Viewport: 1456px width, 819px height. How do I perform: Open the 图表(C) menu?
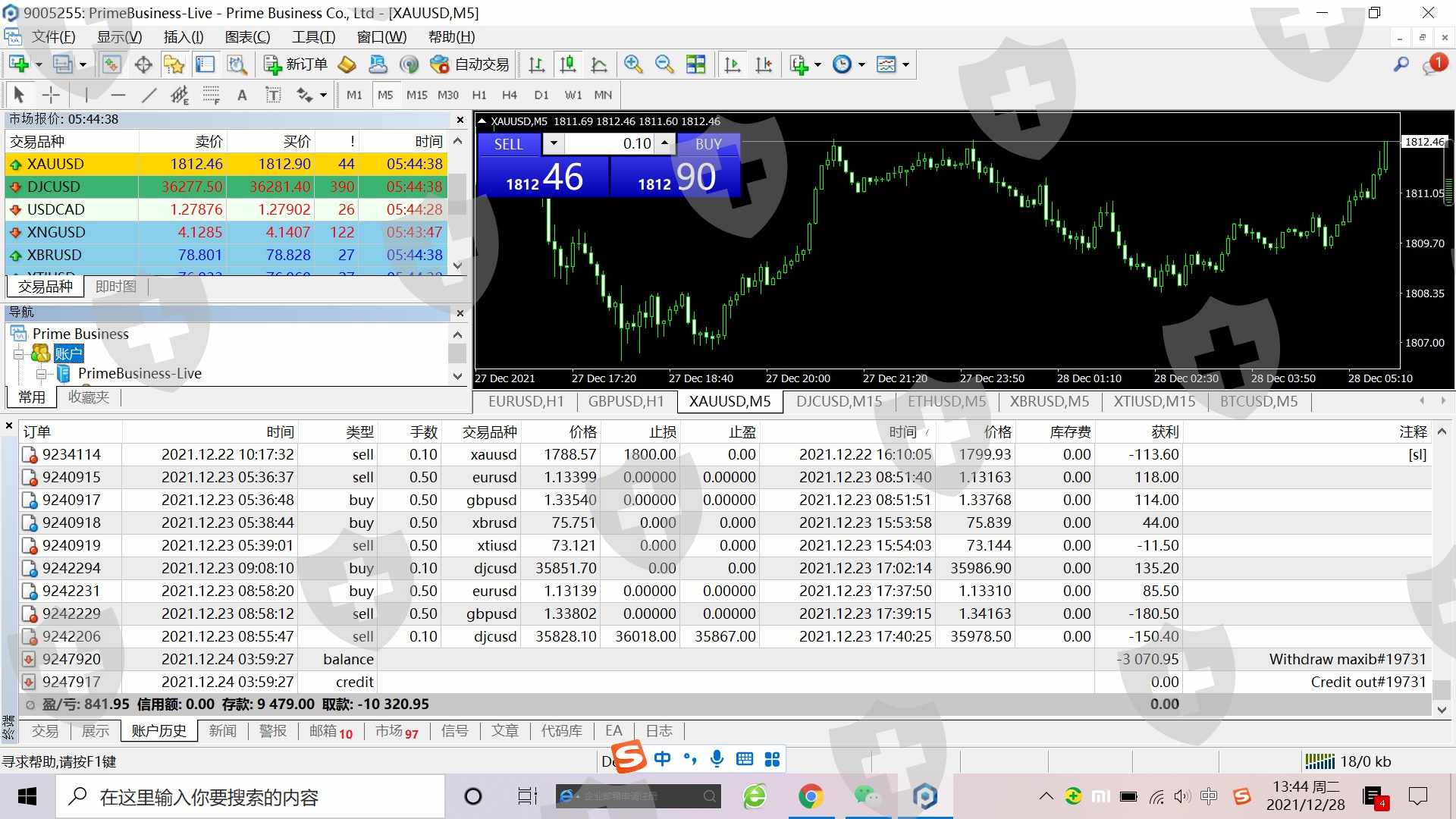point(247,37)
